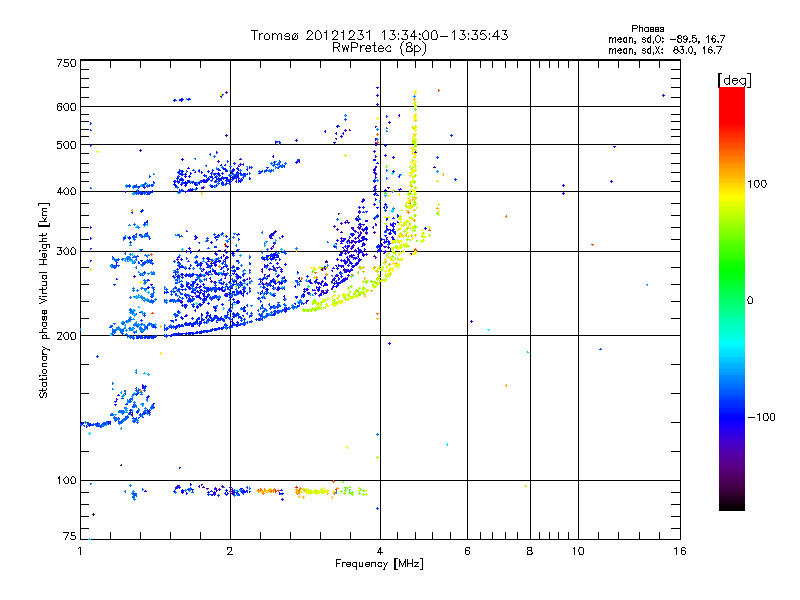Click the Stationary phase Virtual Height axis label

click(x=44, y=301)
